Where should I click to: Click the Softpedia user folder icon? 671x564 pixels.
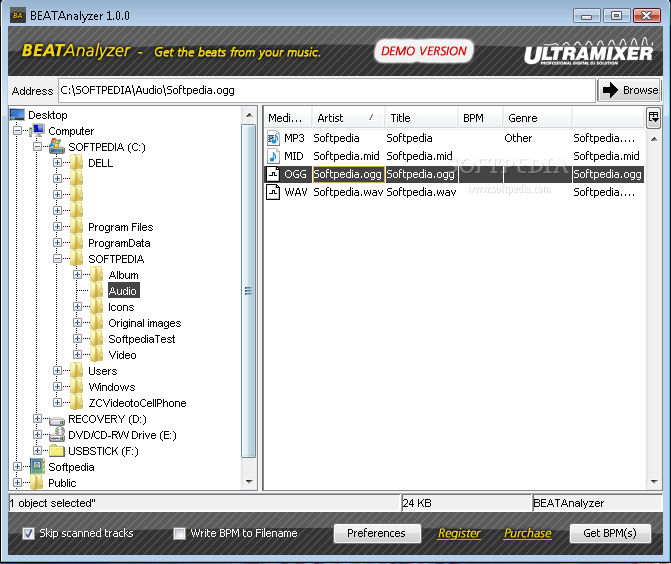[x=37, y=466]
